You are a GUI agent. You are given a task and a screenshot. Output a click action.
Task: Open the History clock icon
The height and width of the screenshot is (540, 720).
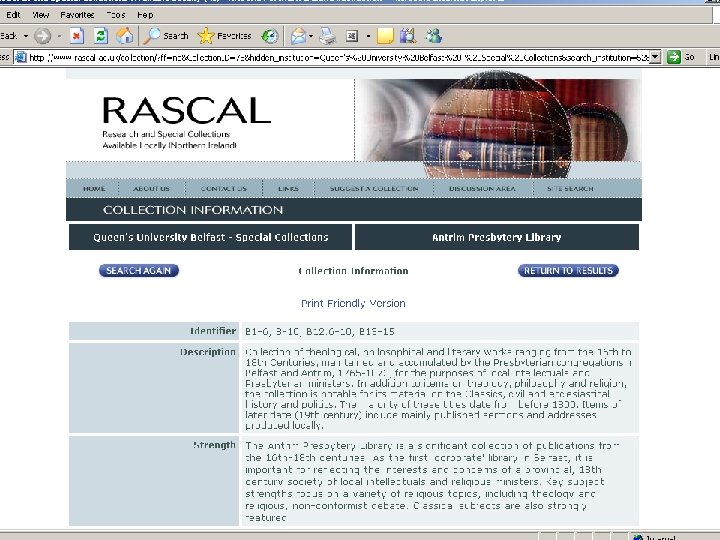(x=270, y=36)
